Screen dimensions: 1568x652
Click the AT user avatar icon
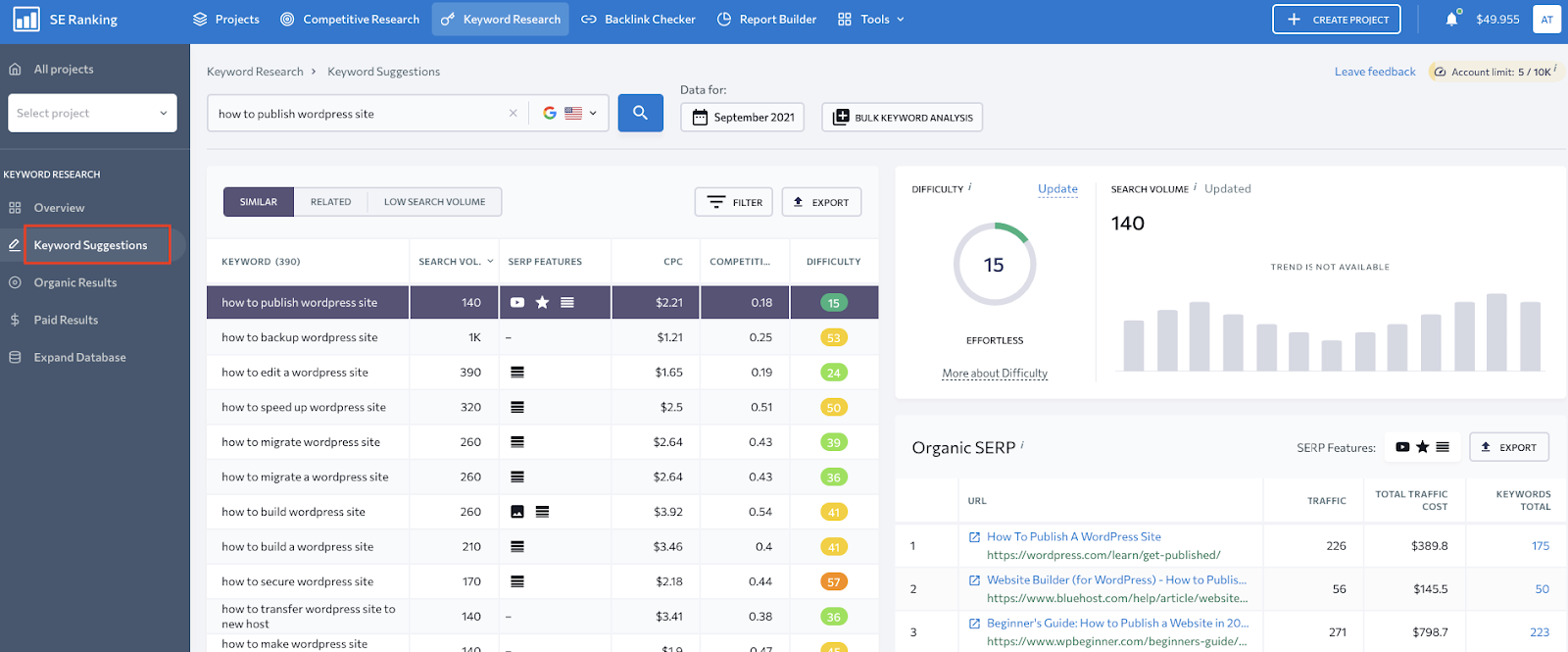[x=1546, y=20]
